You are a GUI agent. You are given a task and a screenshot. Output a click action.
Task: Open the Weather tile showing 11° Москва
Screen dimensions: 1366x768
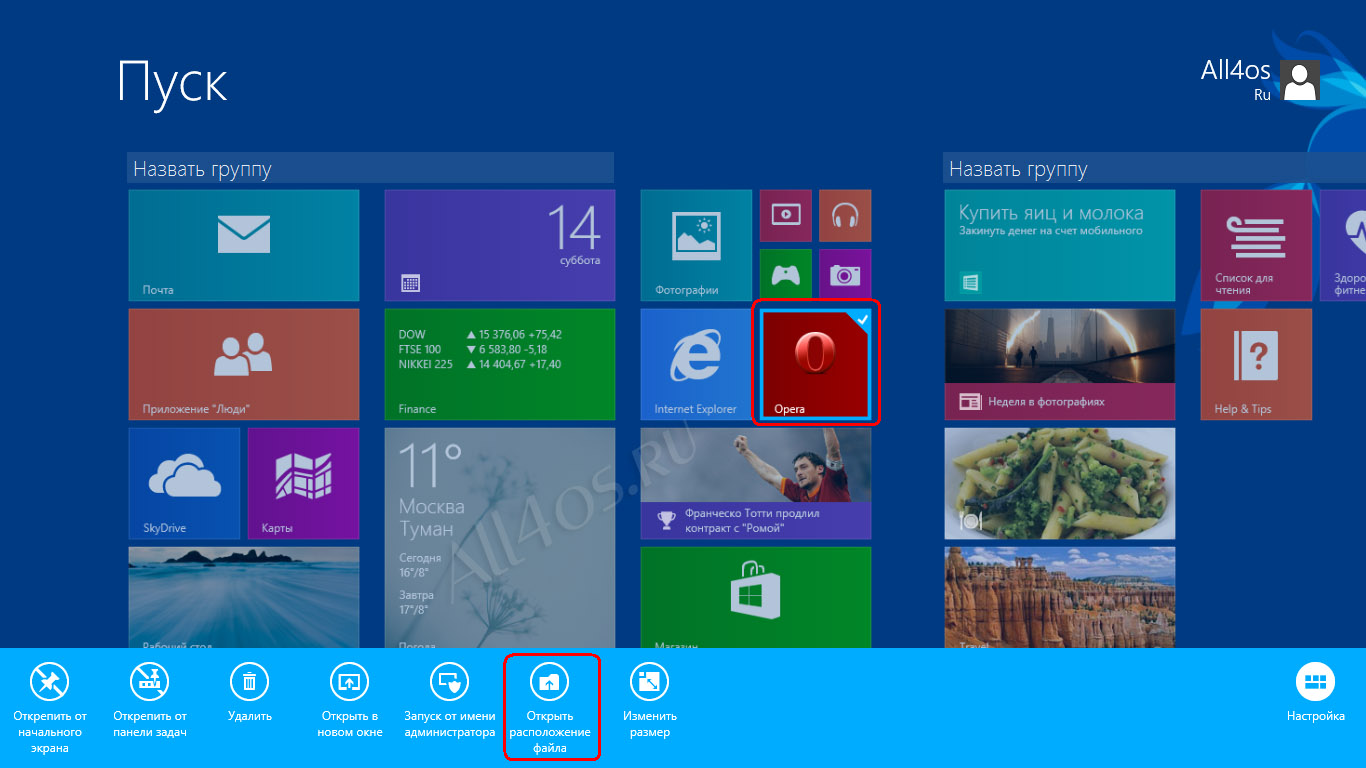tap(500, 538)
